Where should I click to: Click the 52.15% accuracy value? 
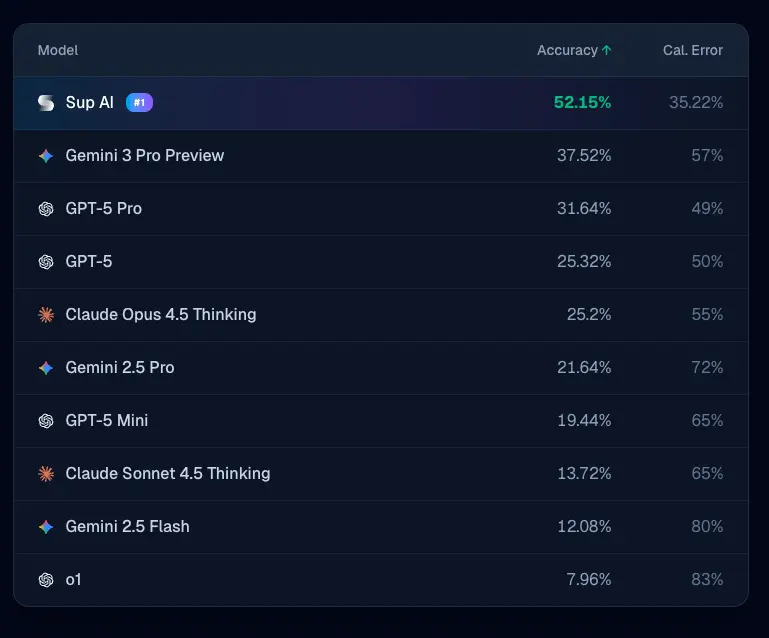pos(583,102)
